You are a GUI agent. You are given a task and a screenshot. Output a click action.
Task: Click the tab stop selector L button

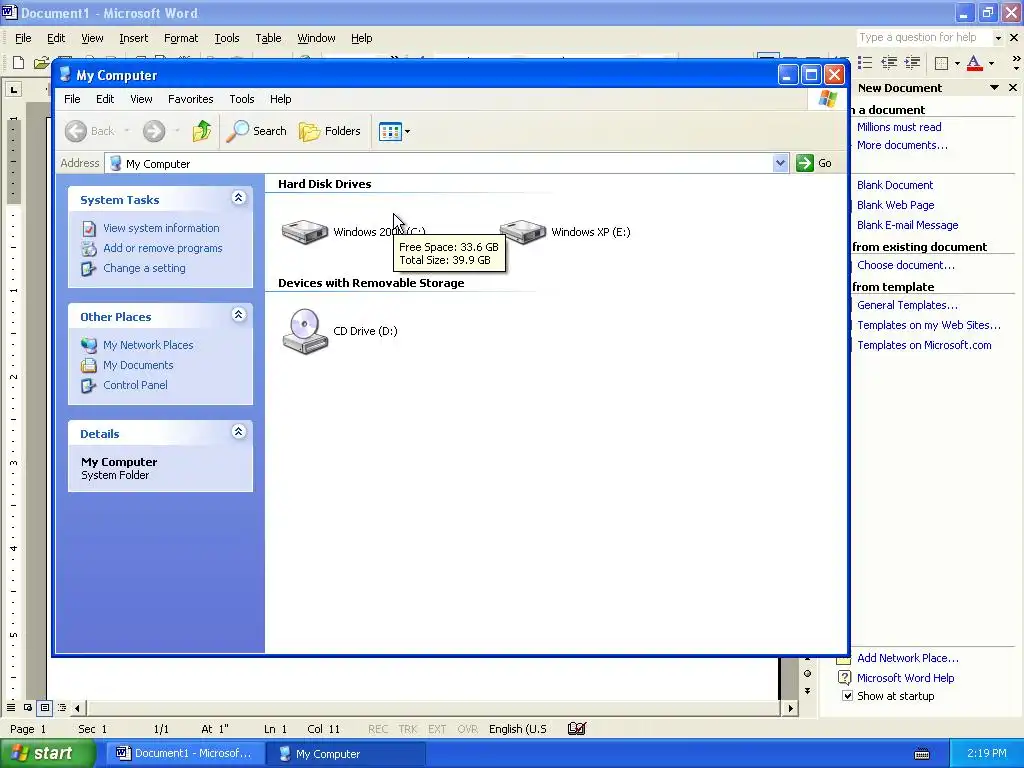[14, 89]
